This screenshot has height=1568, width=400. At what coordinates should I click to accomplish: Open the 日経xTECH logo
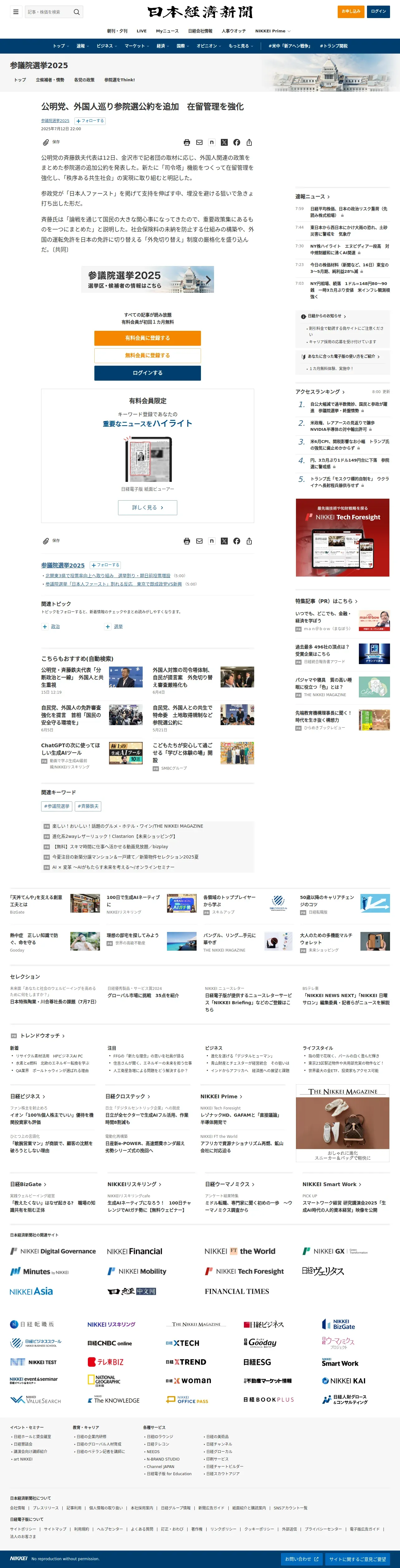coord(183,1343)
